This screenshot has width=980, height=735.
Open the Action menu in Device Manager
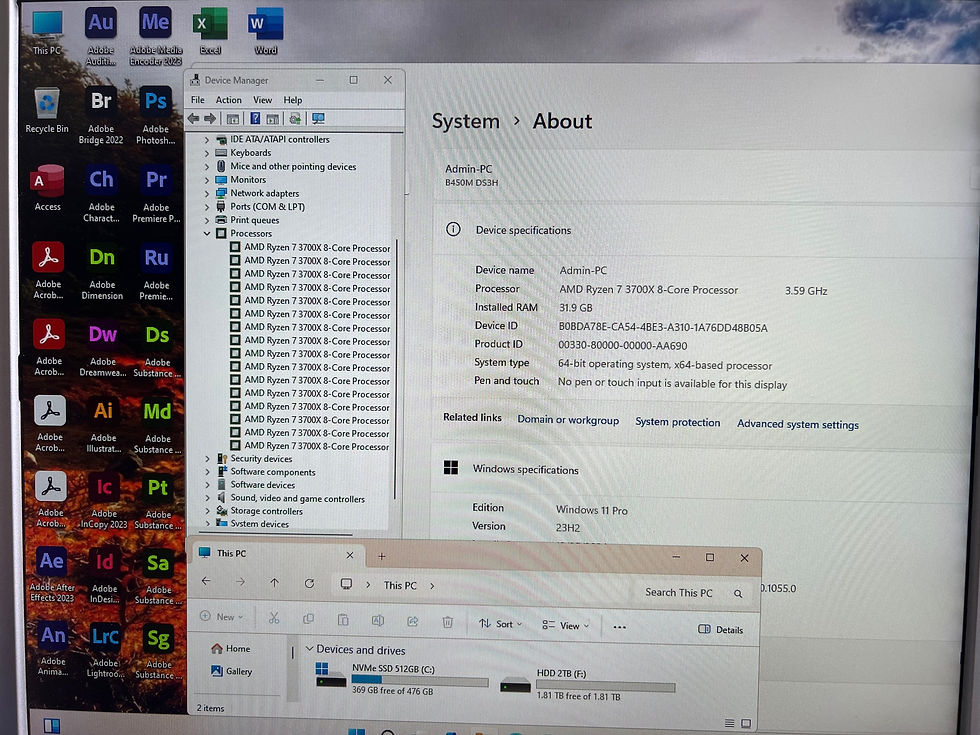[228, 100]
